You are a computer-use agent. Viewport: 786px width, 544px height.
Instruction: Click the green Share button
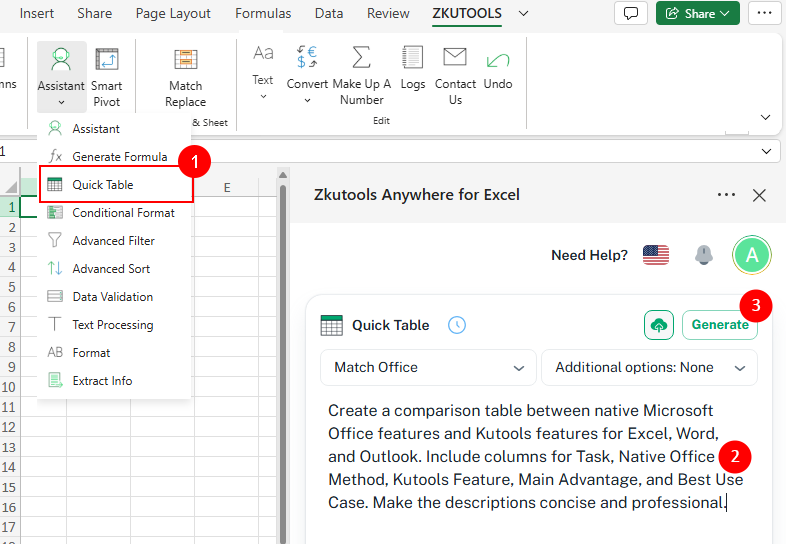(698, 13)
